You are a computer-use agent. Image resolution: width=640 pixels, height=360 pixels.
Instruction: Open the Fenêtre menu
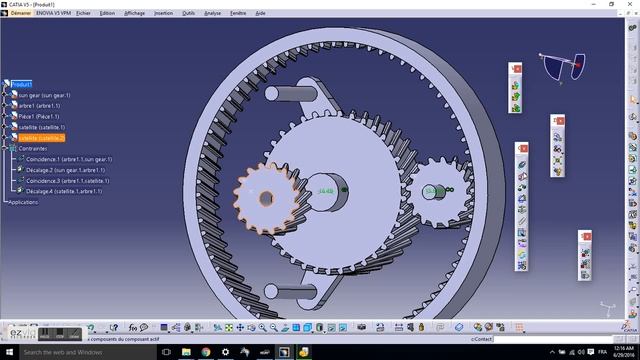tap(238, 13)
